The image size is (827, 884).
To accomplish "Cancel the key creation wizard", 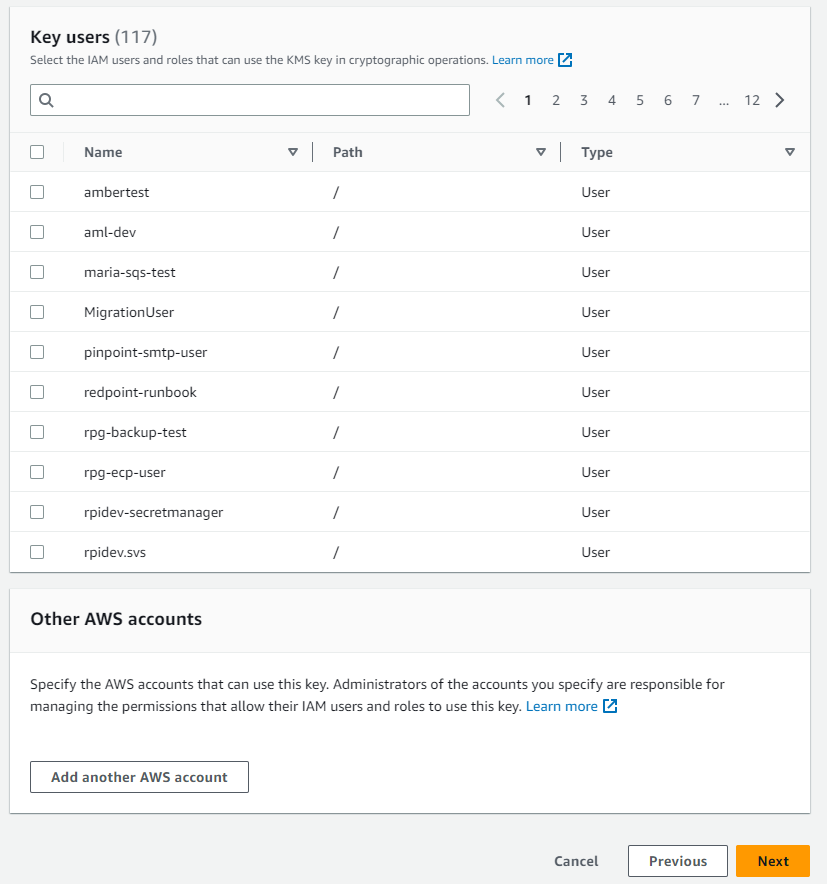I will pyautogui.click(x=576, y=861).
